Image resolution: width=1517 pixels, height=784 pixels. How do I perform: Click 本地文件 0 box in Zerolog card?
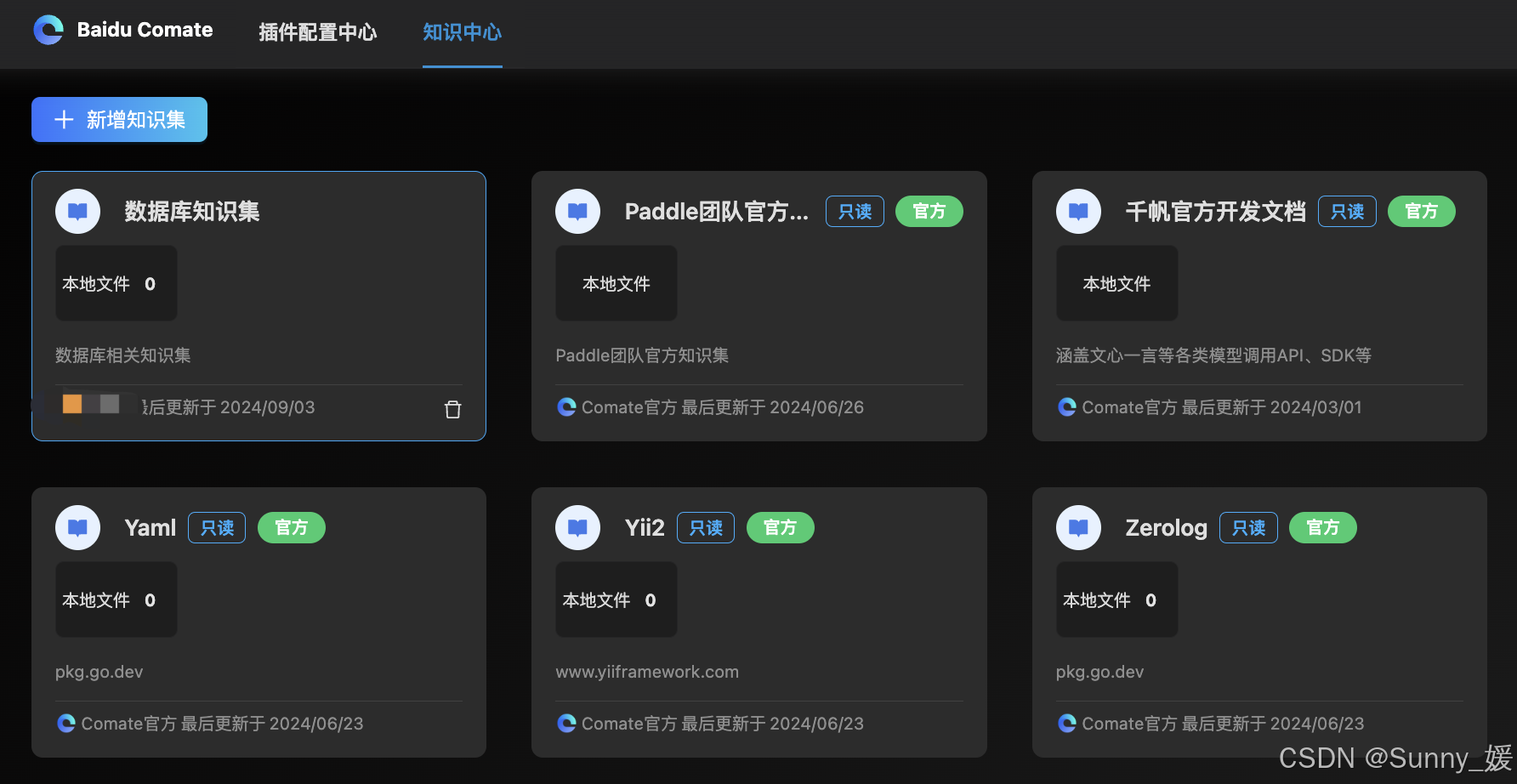coord(1117,599)
